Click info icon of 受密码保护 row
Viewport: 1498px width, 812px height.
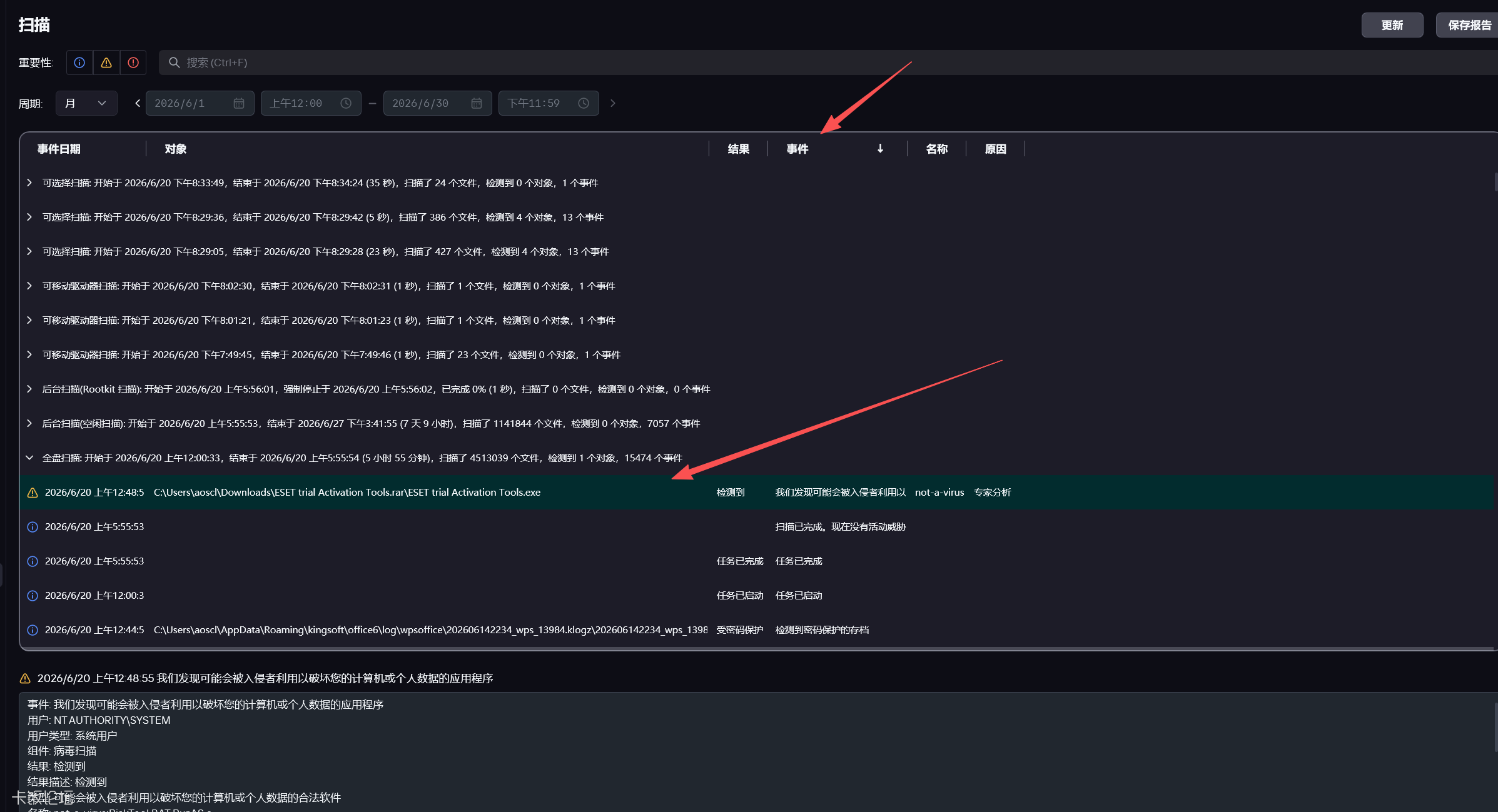[x=33, y=630]
